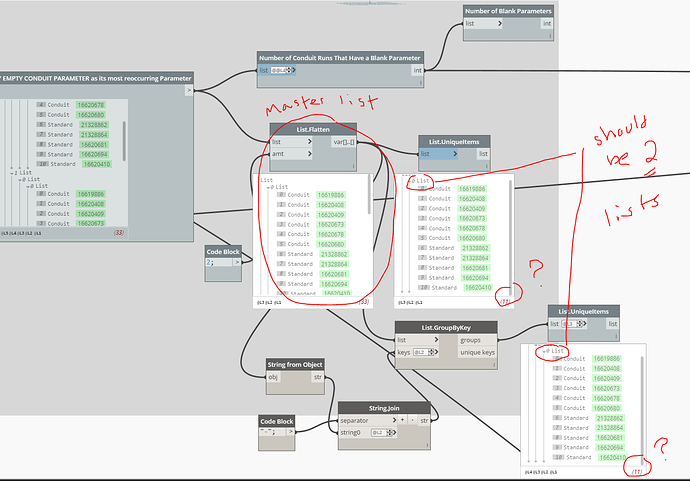Collapse the '0 List' in upper List.UniqueItems preview
The width and height of the screenshot is (690, 481).
pos(409,181)
